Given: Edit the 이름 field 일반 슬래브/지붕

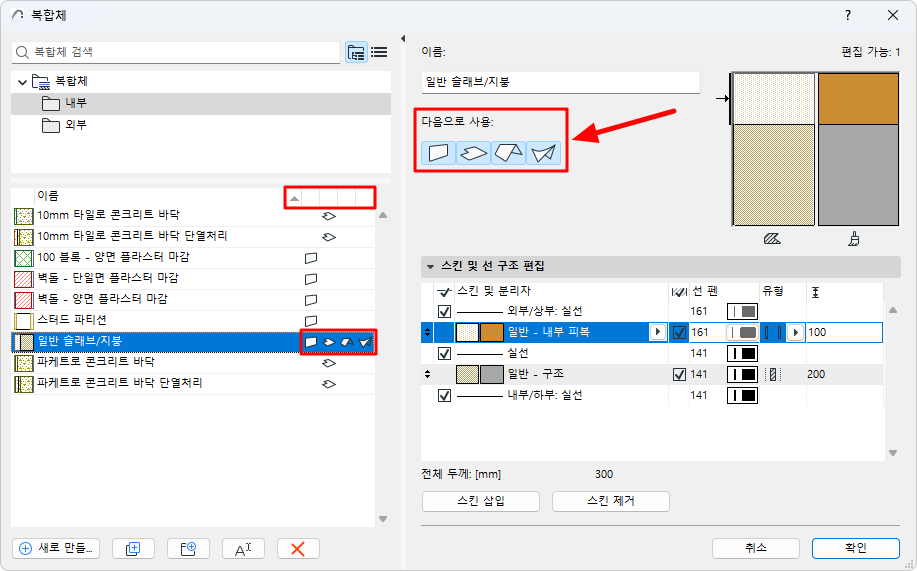Looking at the screenshot, I should [560, 82].
